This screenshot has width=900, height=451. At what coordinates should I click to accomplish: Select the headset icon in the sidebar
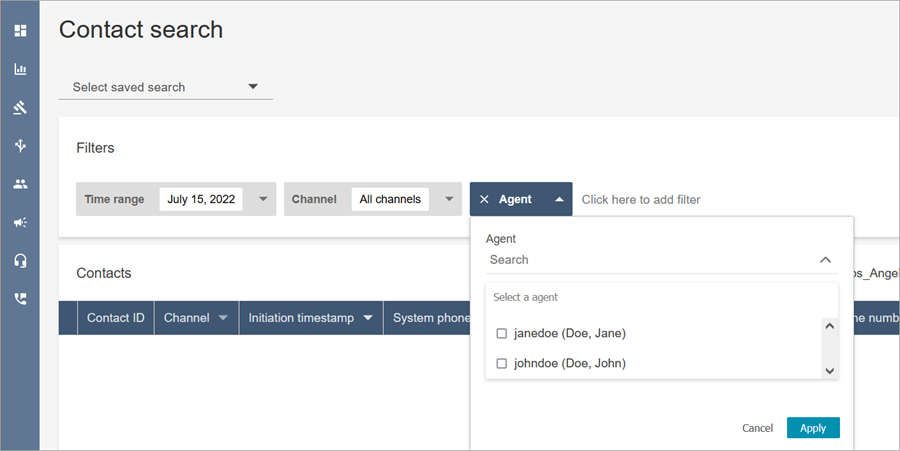(20, 261)
